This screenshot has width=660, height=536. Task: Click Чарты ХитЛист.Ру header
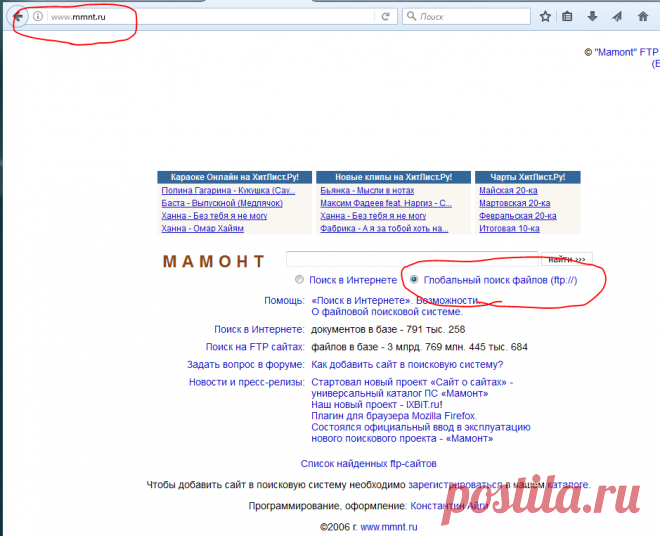coord(527,177)
